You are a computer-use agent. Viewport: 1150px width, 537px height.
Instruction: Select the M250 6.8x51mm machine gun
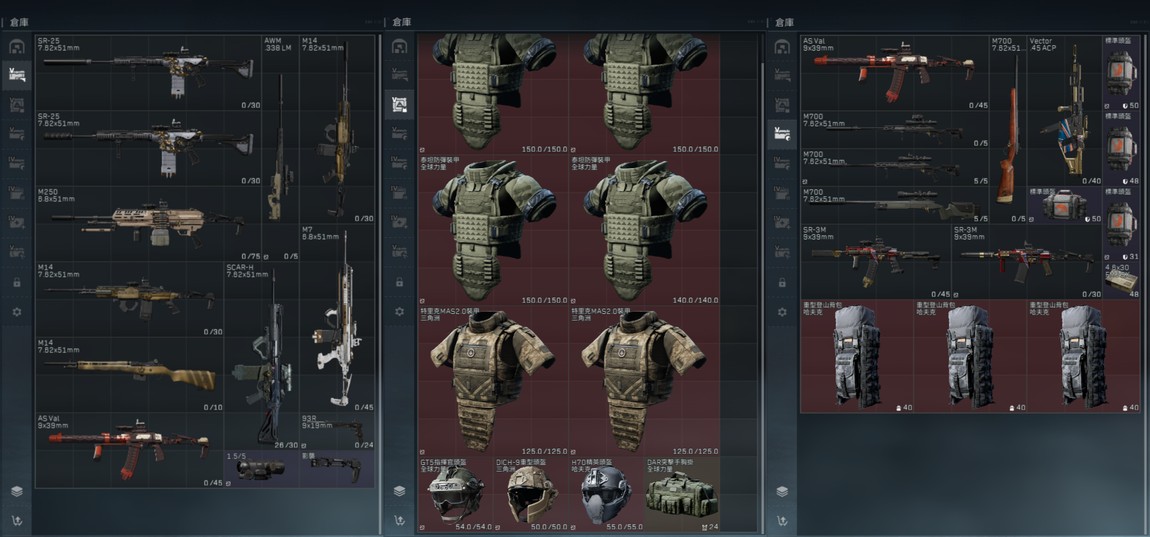click(148, 224)
